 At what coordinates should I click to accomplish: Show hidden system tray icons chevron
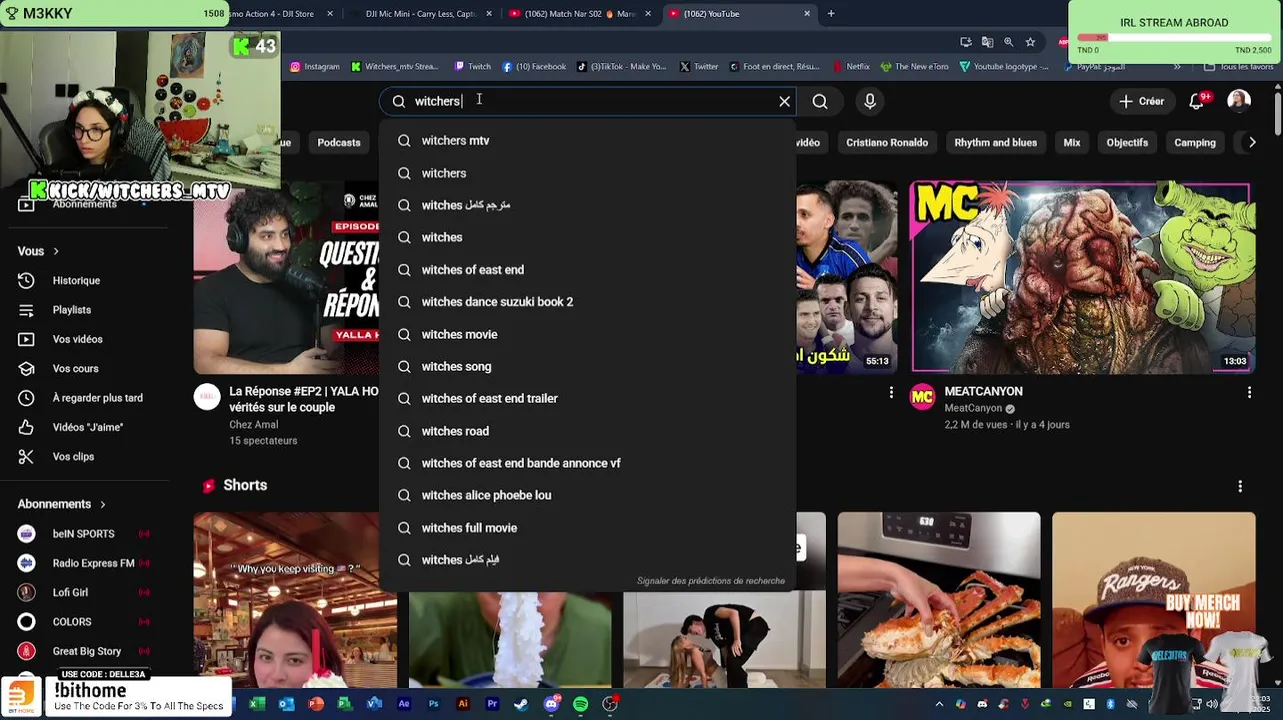coord(939,705)
